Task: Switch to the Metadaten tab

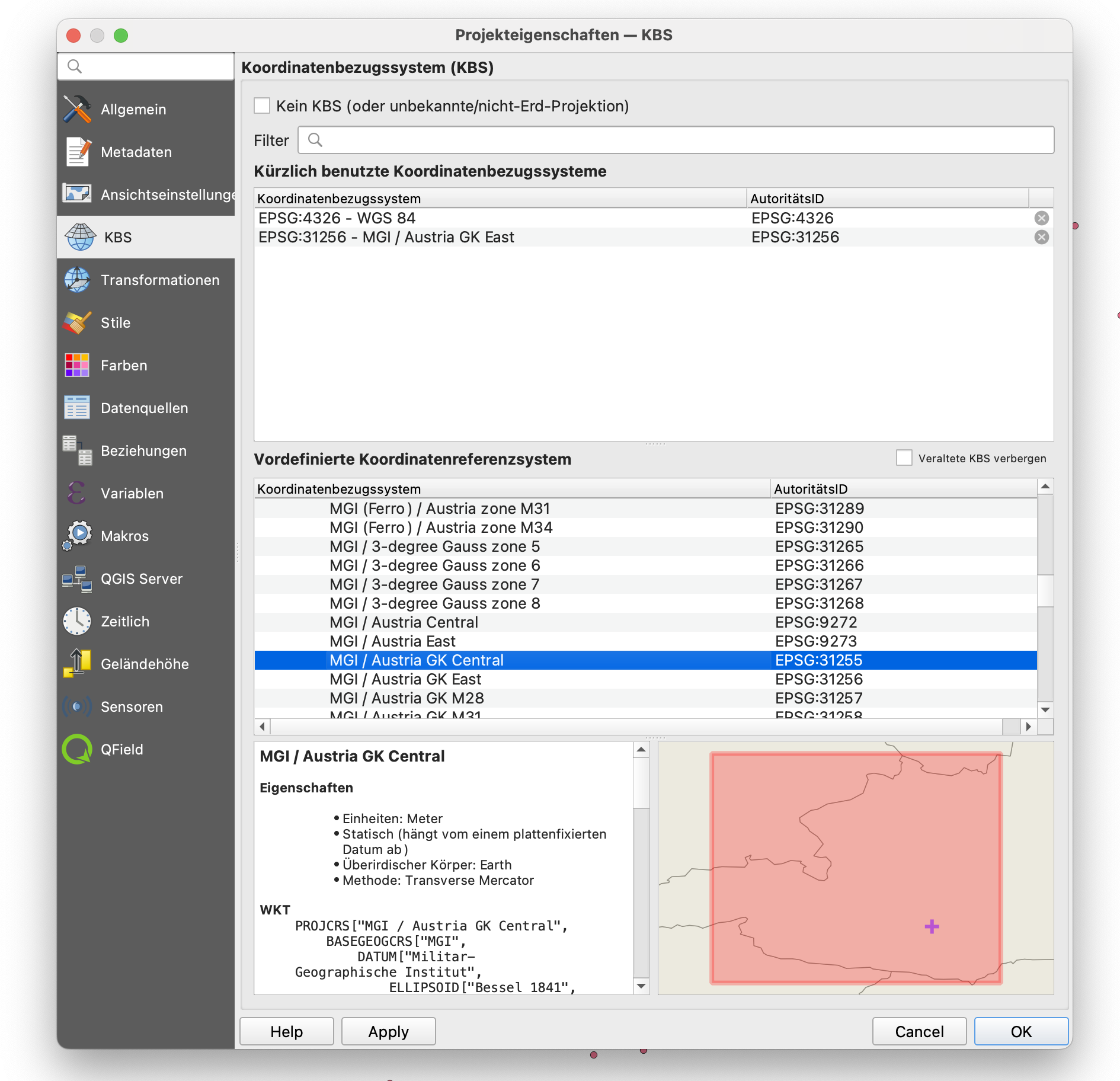Action: [146, 152]
